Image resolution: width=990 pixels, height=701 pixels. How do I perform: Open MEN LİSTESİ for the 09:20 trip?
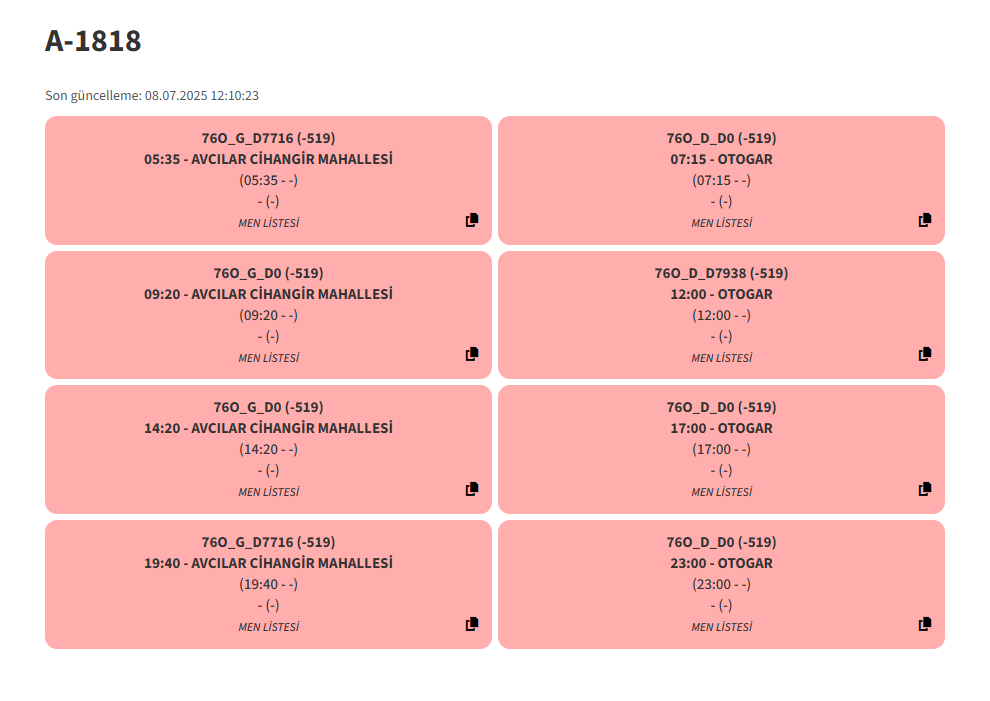click(268, 358)
